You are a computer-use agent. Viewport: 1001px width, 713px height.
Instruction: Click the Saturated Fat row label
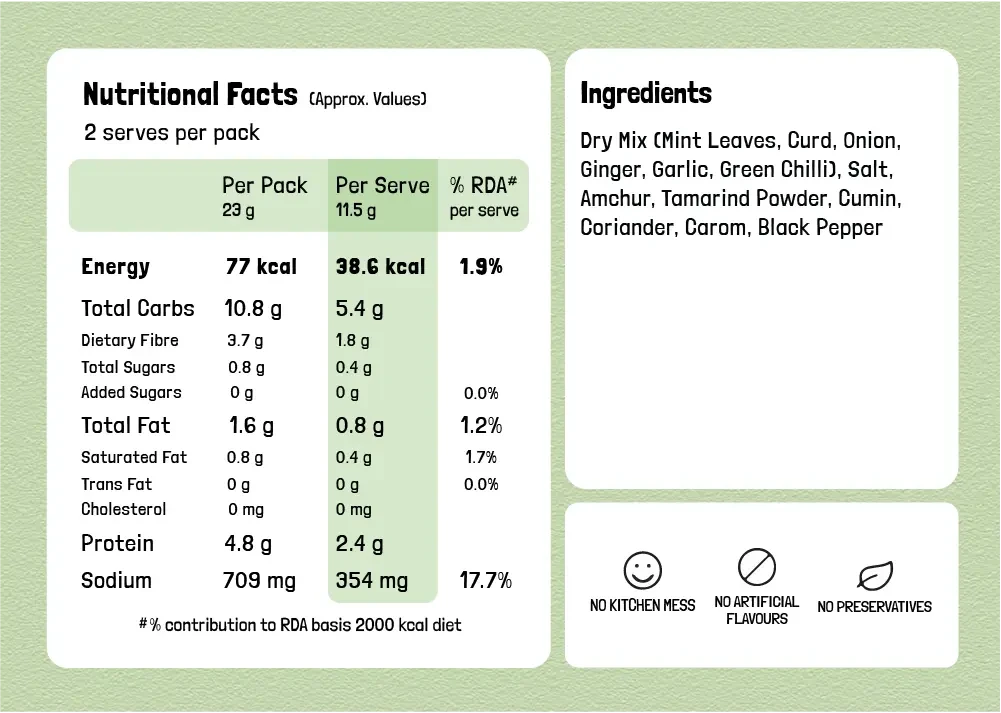(134, 457)
